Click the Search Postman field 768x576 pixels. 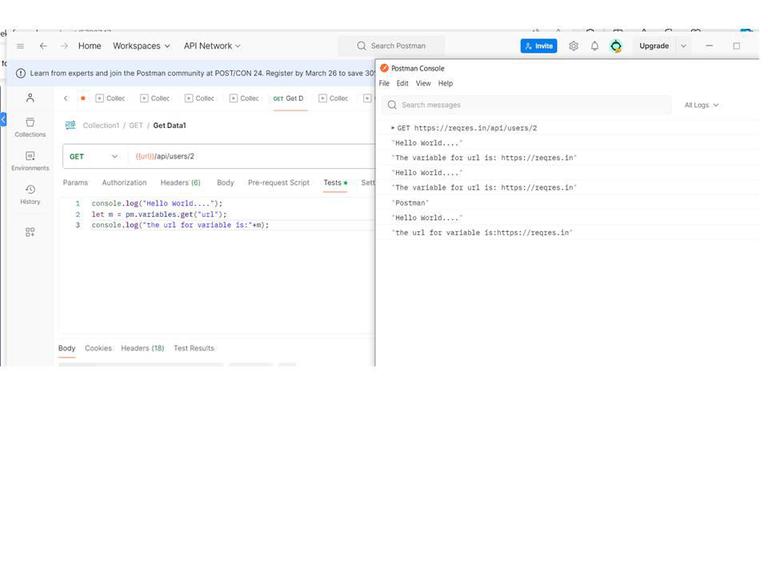coord(392,46)
